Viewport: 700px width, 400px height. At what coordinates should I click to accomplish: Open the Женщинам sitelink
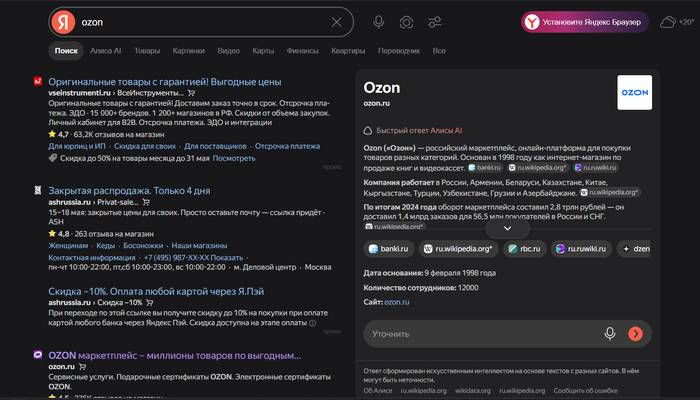click(68, 246)
